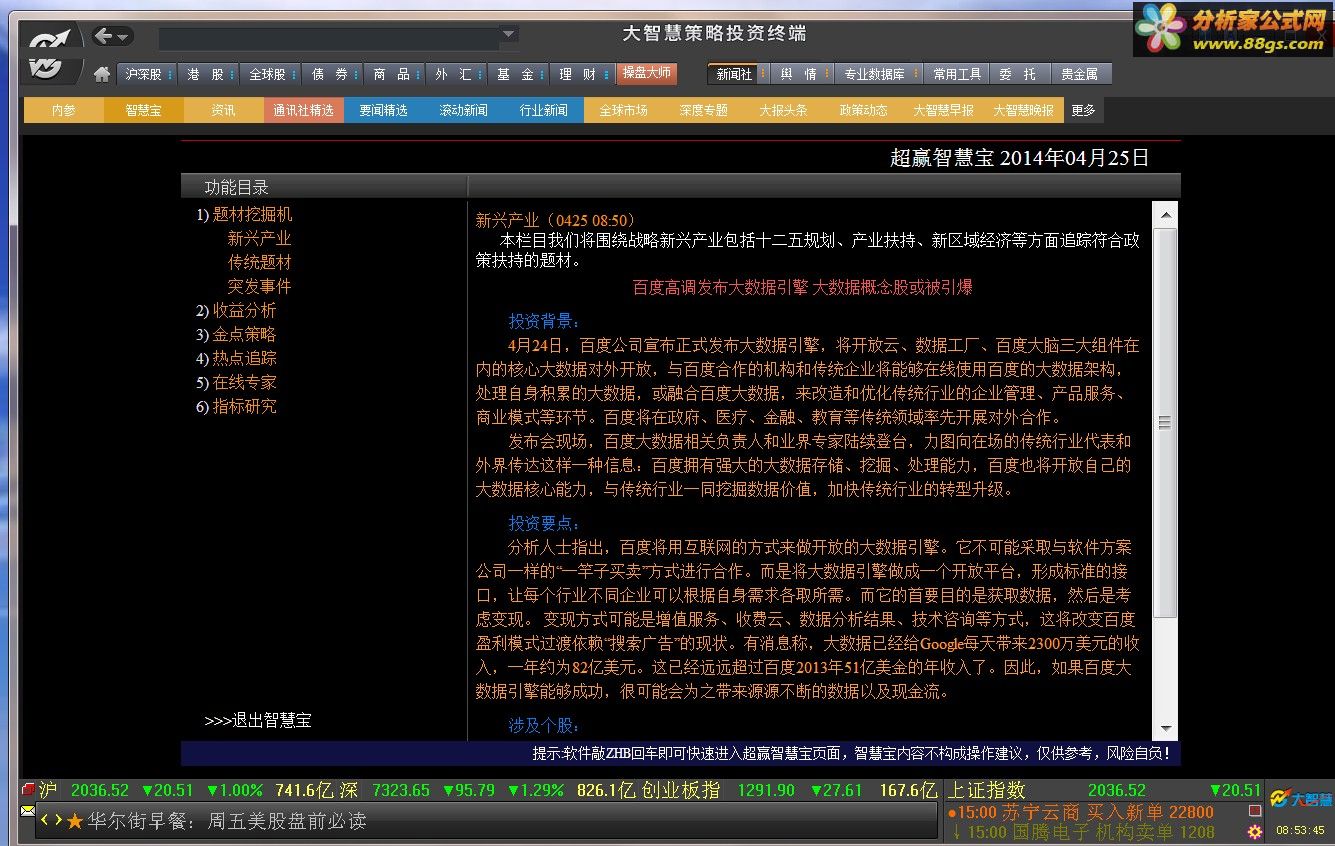Switch to the 滚动新闻 tab

pos(464,110)
